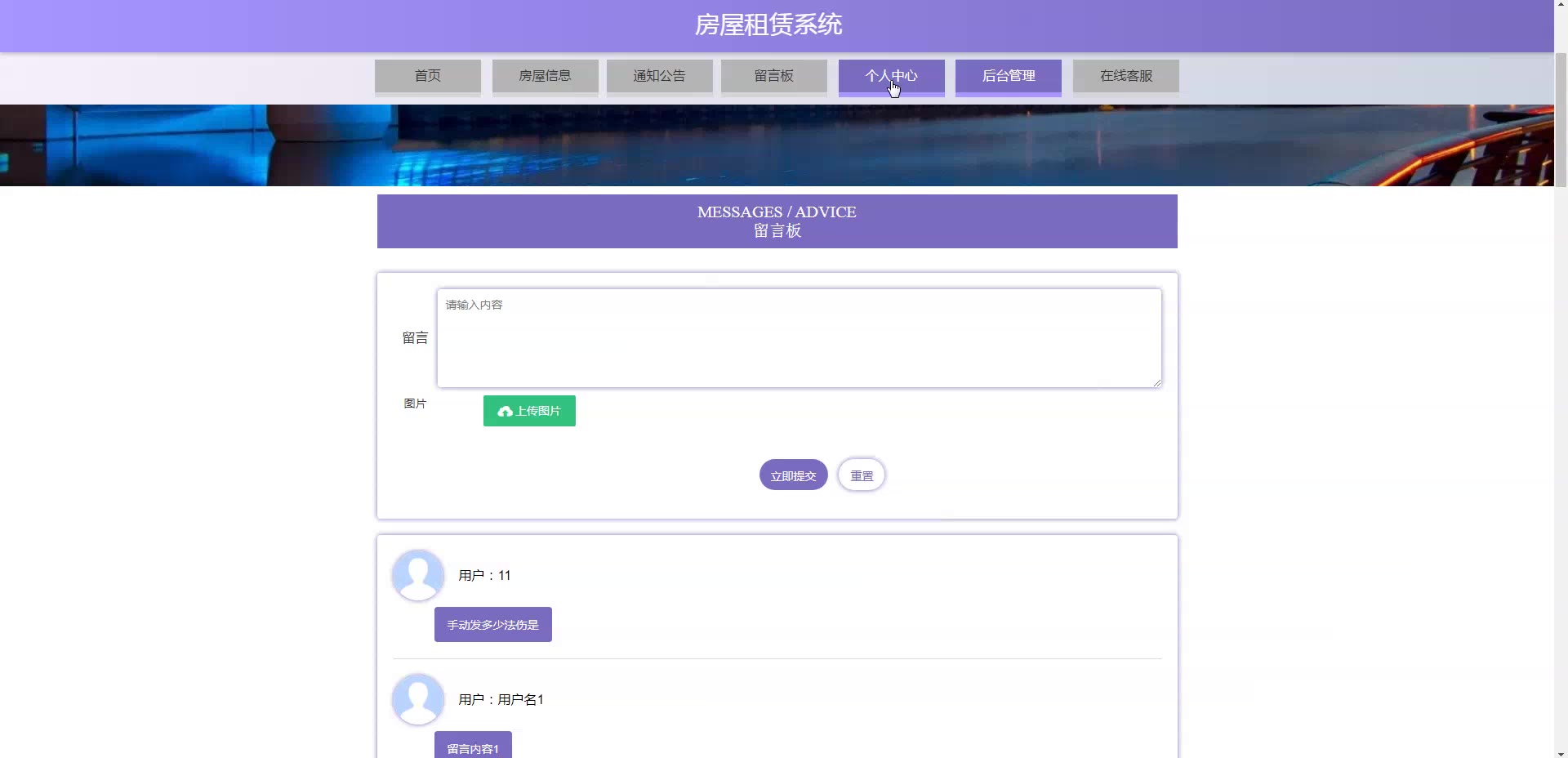
Task: Click the 房屋租赁系统 site title
Action: point(768,25)
